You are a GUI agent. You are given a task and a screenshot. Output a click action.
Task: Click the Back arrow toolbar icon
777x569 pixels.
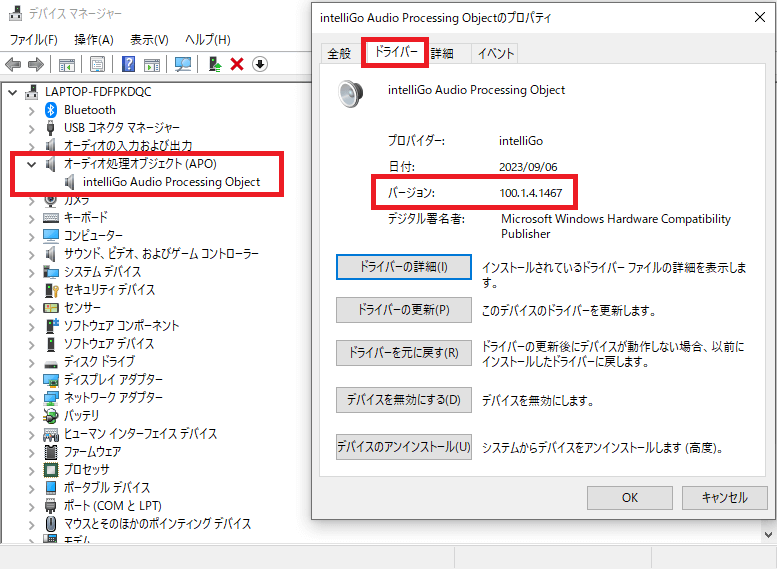pos(13,64)
